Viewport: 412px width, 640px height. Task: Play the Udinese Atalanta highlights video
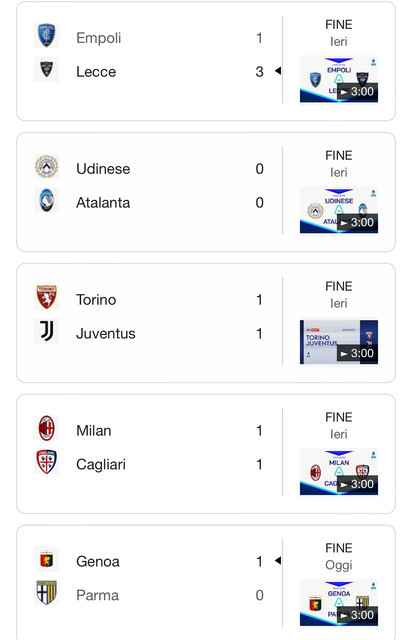tap(339, 210)
